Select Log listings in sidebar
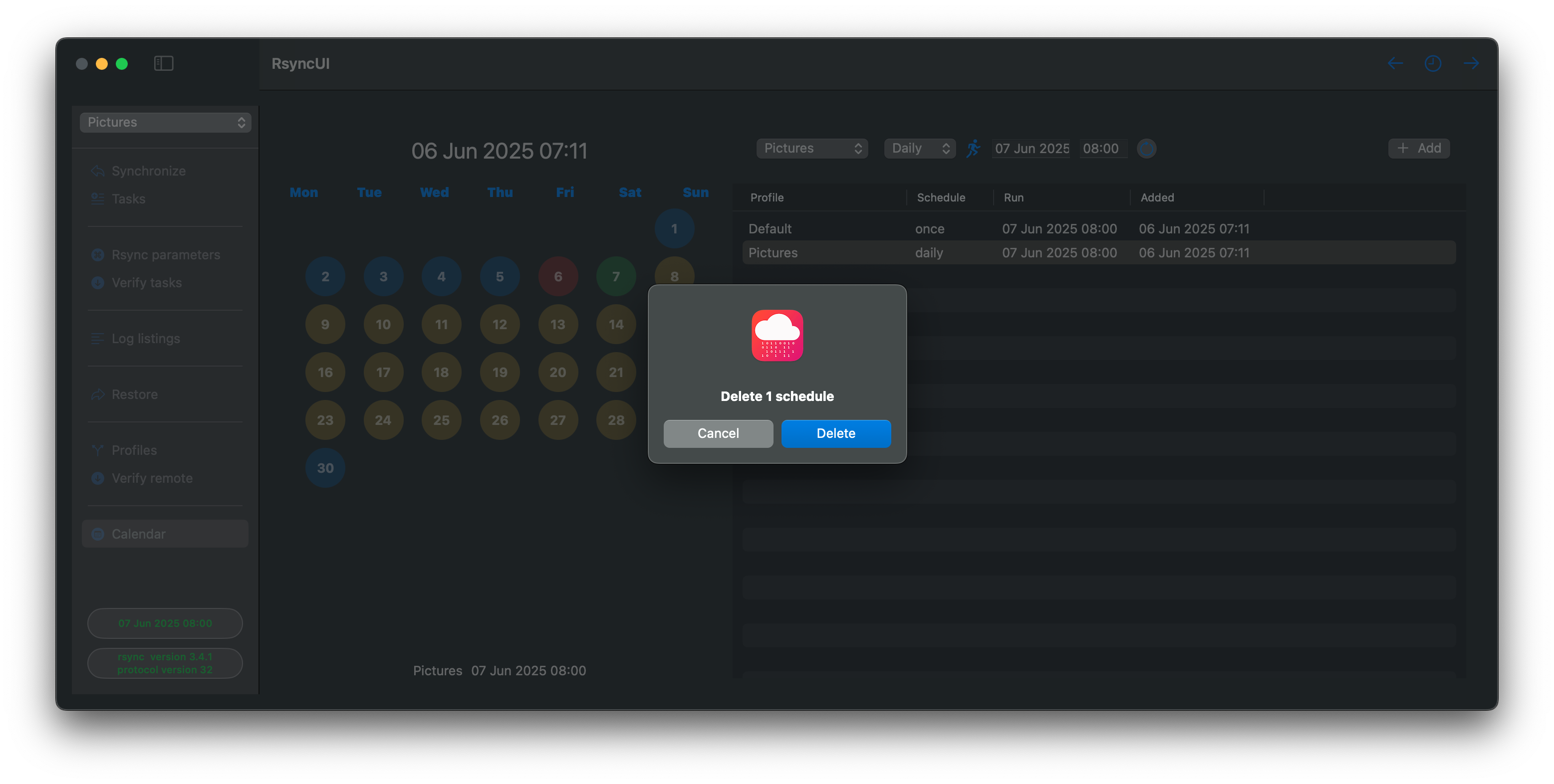 [x=145, y=338]
